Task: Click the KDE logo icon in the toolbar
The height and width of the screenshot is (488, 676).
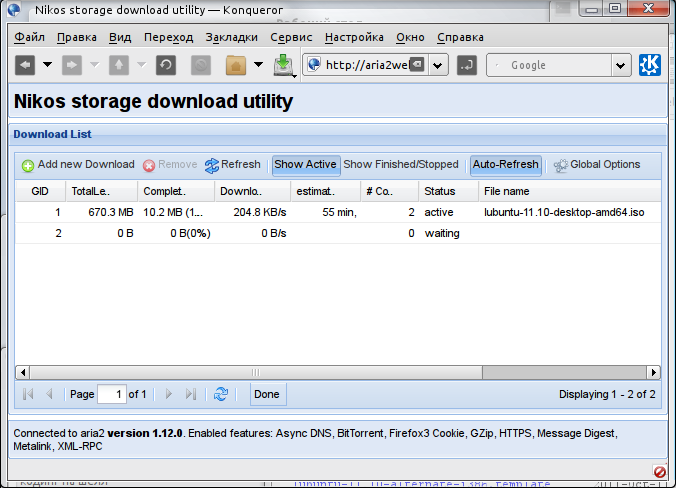Action: 650,65
